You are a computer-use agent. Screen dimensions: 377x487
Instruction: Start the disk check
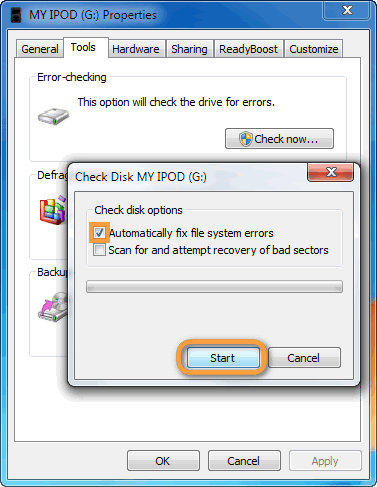(x=223, y=358)
